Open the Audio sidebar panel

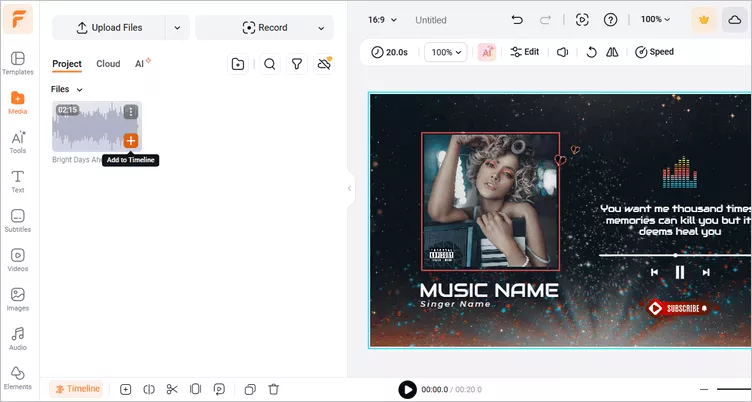coord(18,339)
